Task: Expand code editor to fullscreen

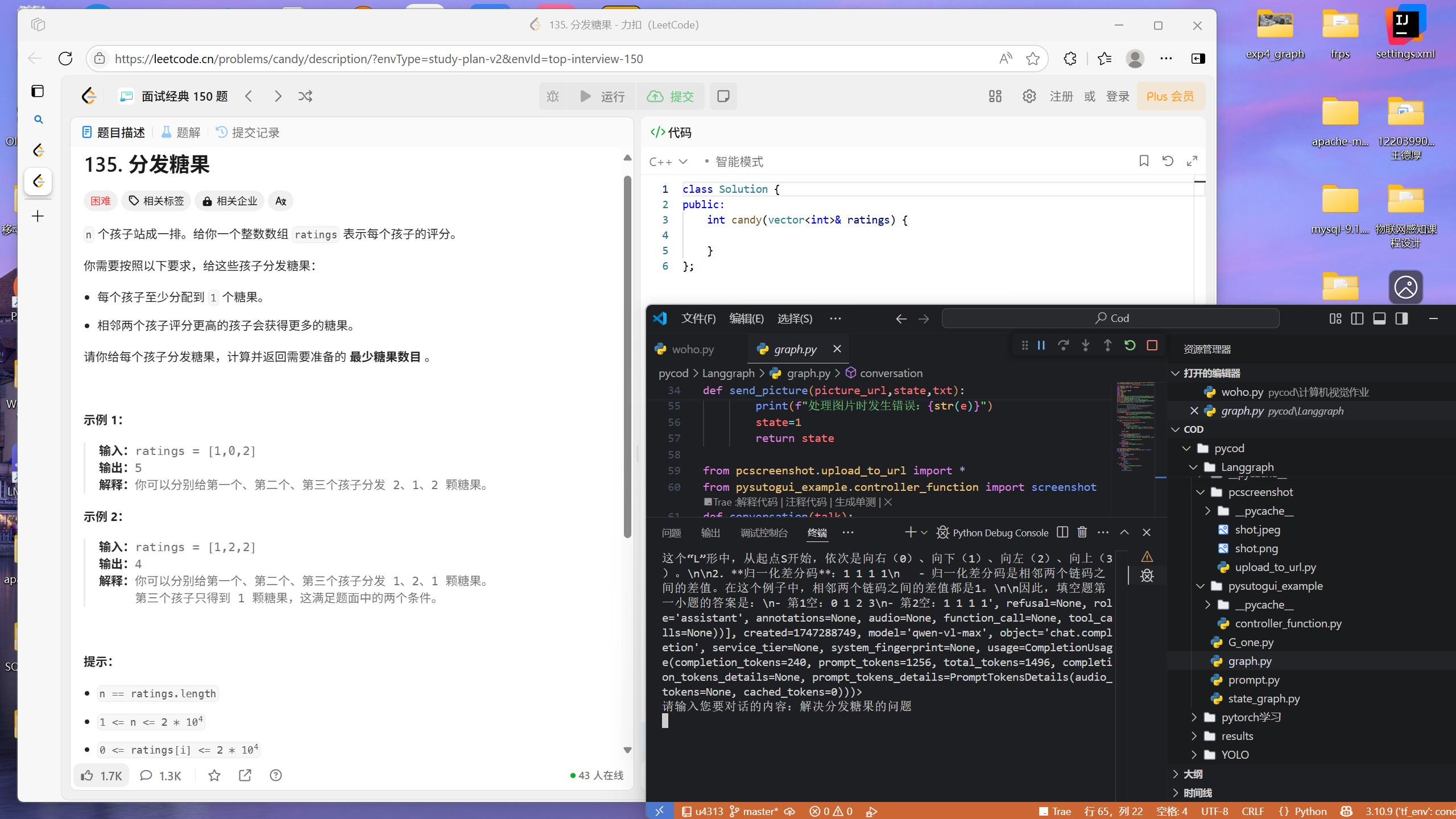Action: coord(1192,161)
